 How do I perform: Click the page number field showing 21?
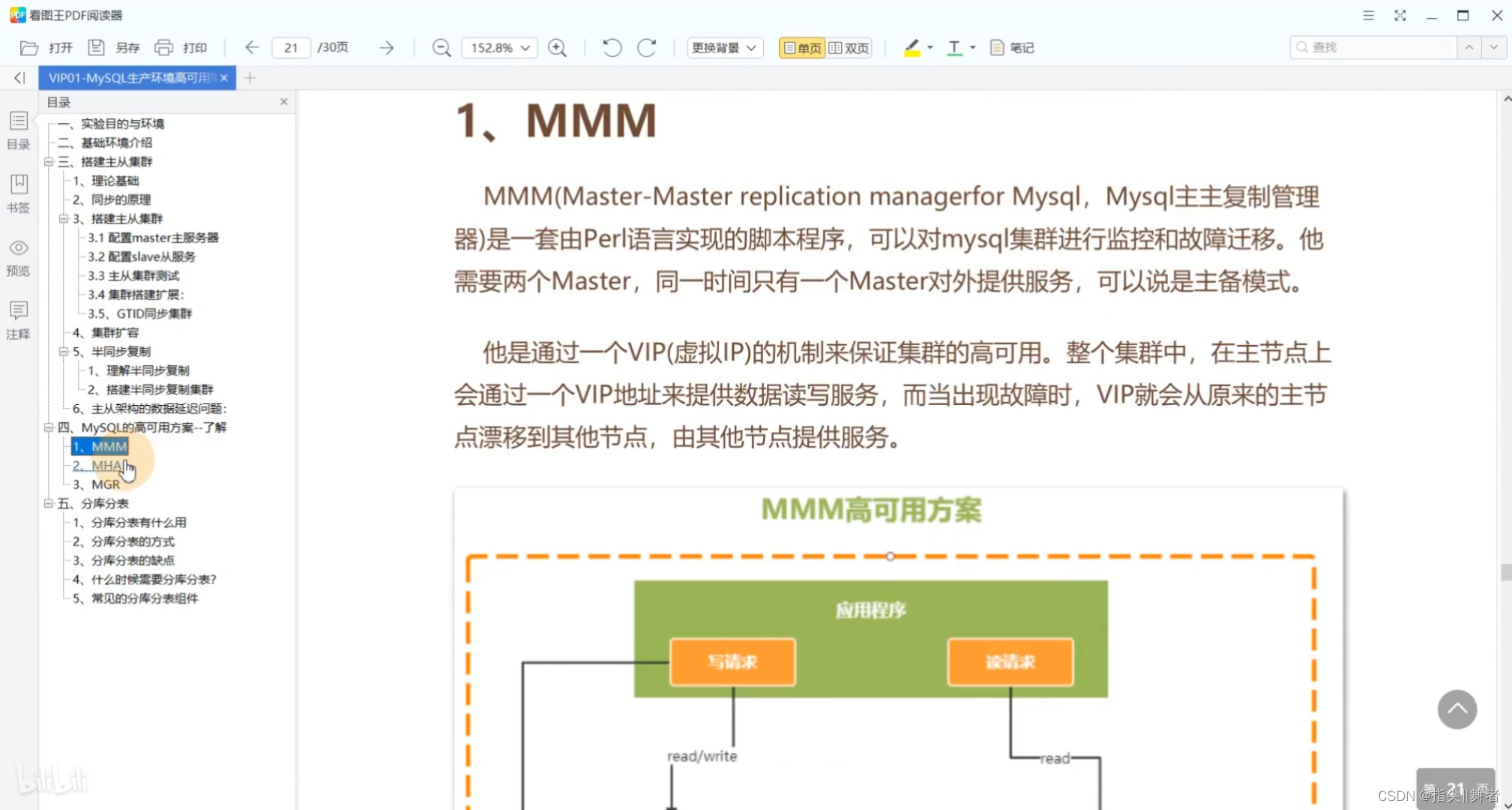click(291, 48)
